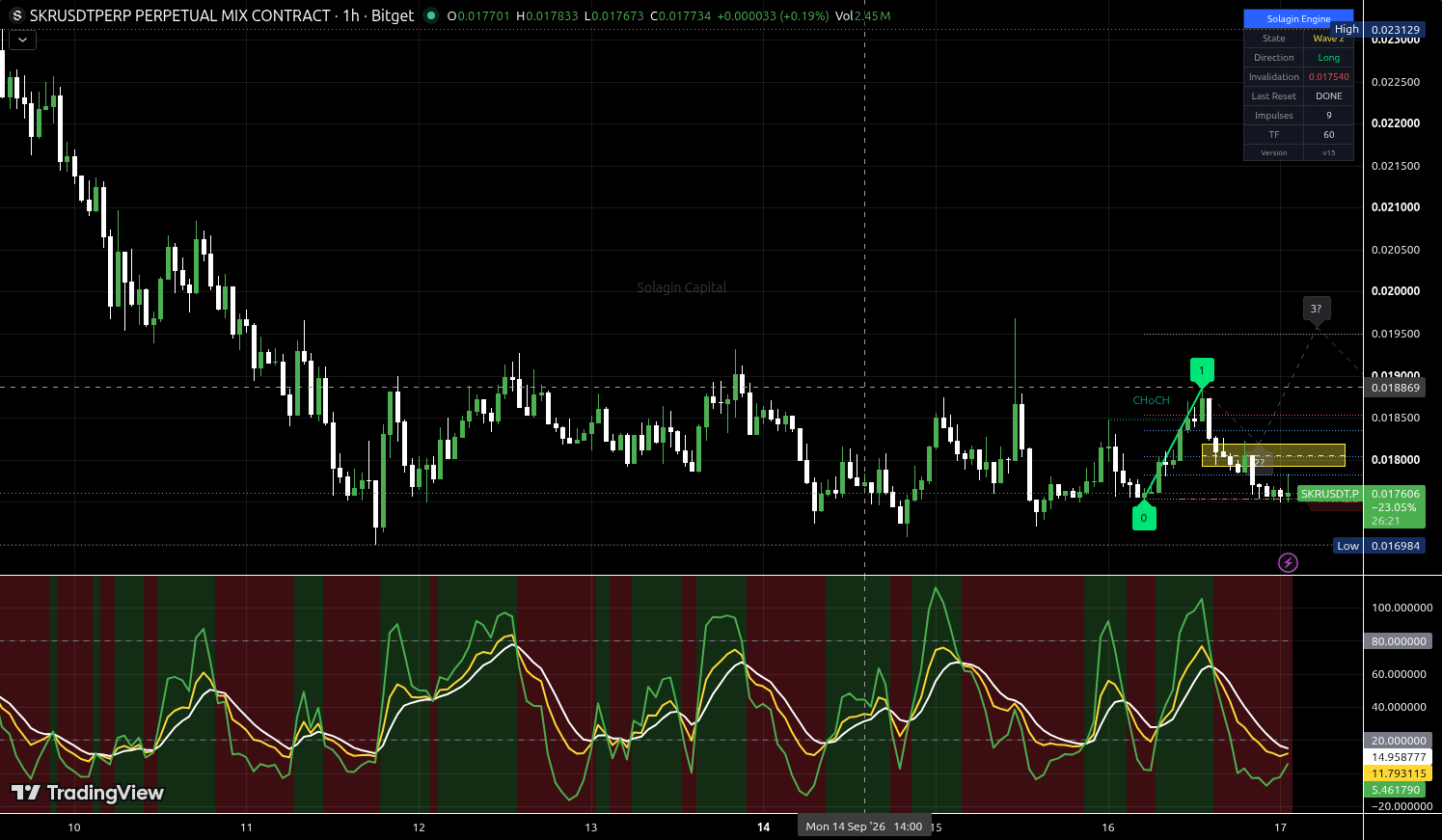Click the Solagin Engine table header
This screenshot has width=1442, height=840.
pyautogui.click(x=1298, y=19)
